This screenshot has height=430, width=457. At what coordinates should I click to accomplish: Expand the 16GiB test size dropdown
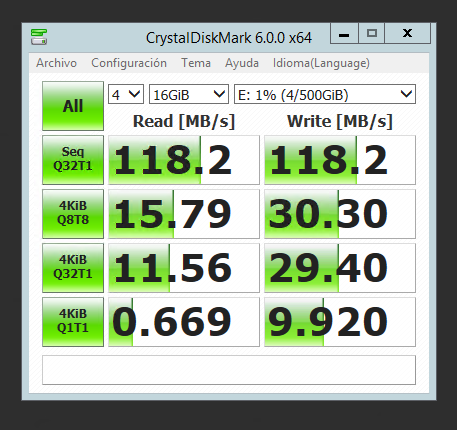tap(189, 94)
